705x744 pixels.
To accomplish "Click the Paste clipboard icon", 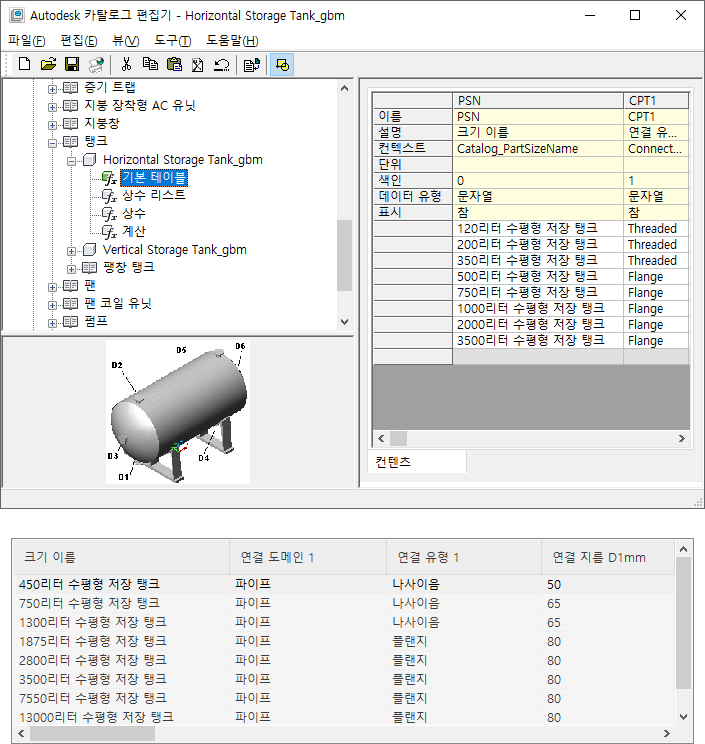I will (x=174, y=64).
